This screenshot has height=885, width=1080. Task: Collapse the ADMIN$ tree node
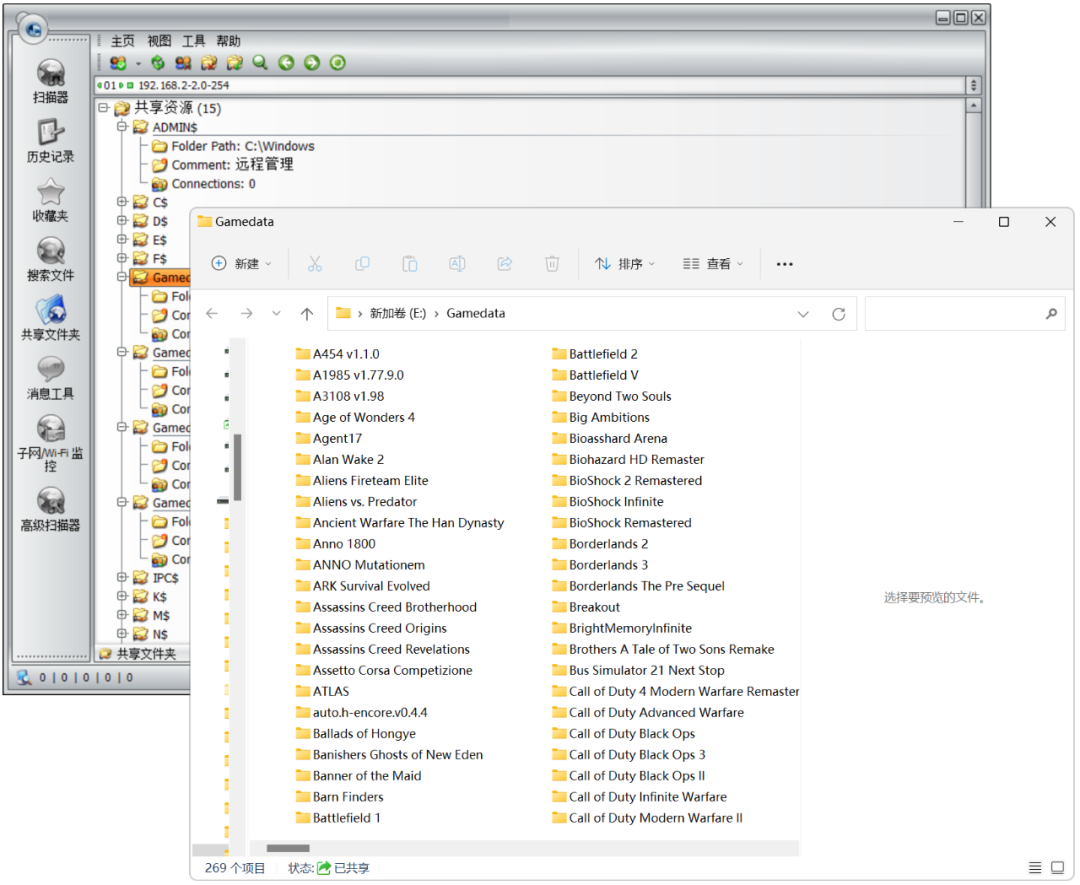point(122,127)
